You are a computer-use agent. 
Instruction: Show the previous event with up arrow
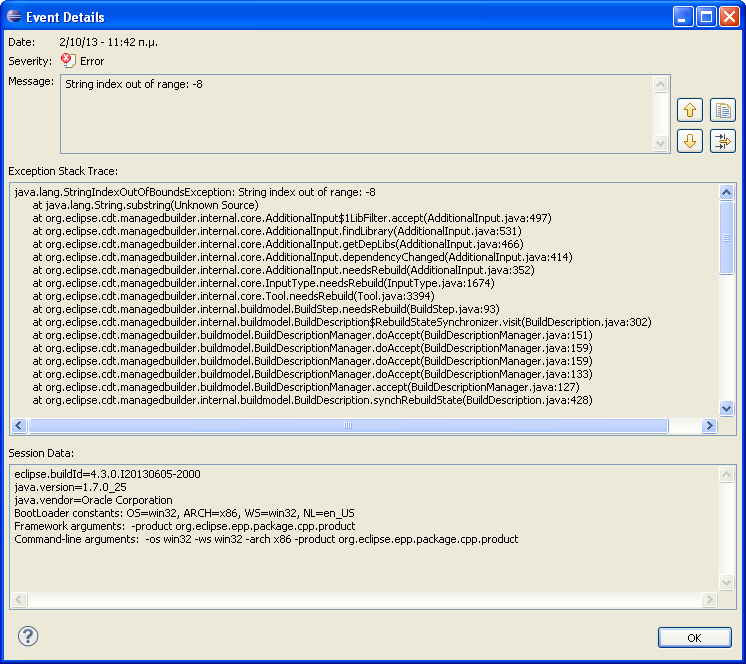coord(689,110)
